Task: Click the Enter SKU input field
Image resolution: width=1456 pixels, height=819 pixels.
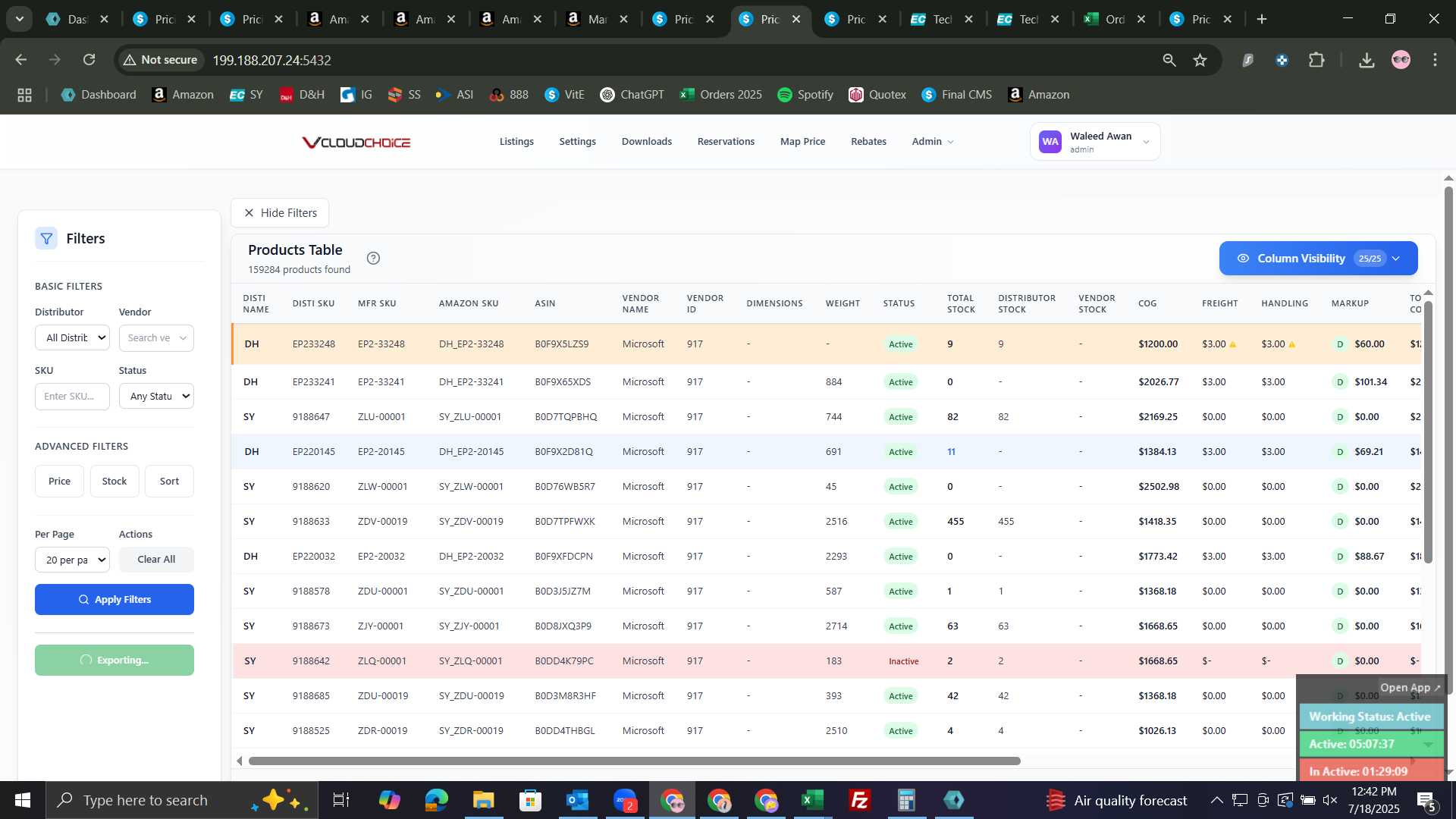Action: pyautogui.click(x=72, y=397)
